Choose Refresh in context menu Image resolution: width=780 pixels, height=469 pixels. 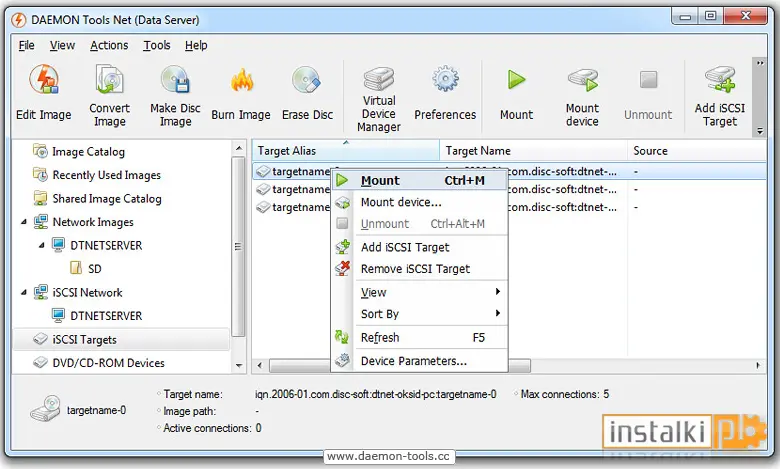pyautogui.click(x=419, y=338)
